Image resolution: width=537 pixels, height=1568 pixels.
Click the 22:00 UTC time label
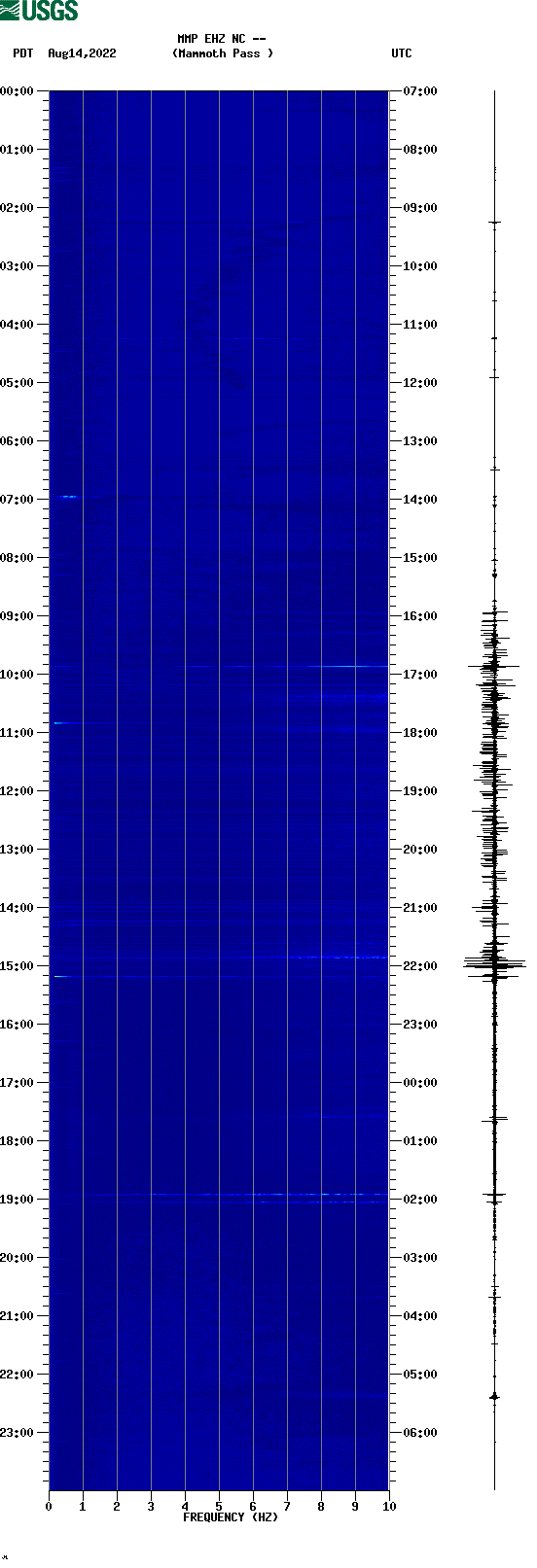pos(420,966)
